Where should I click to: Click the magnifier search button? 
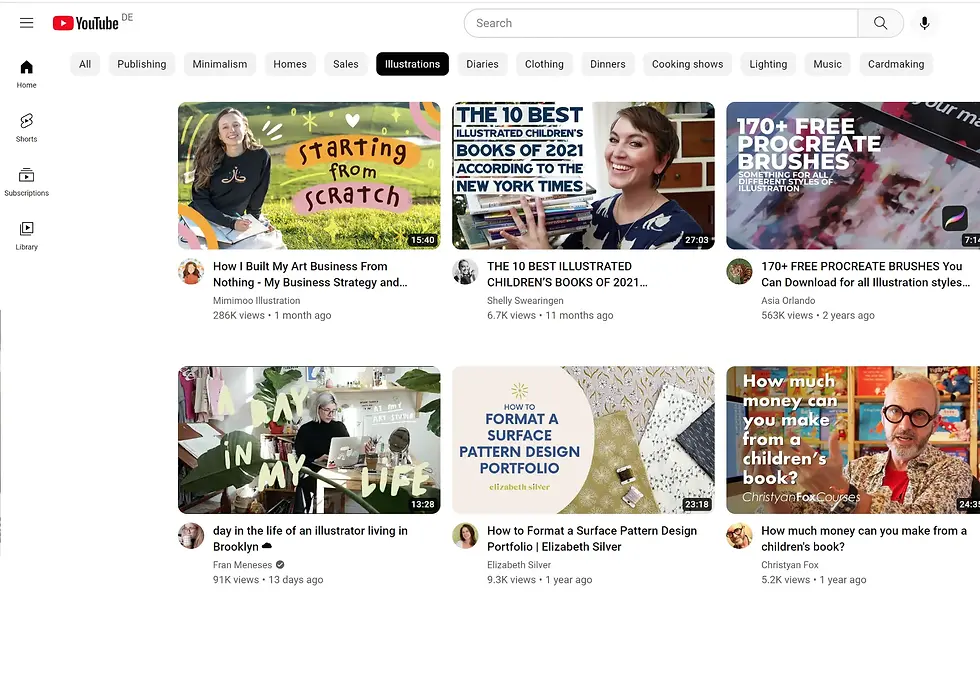(x=881, y=23)
